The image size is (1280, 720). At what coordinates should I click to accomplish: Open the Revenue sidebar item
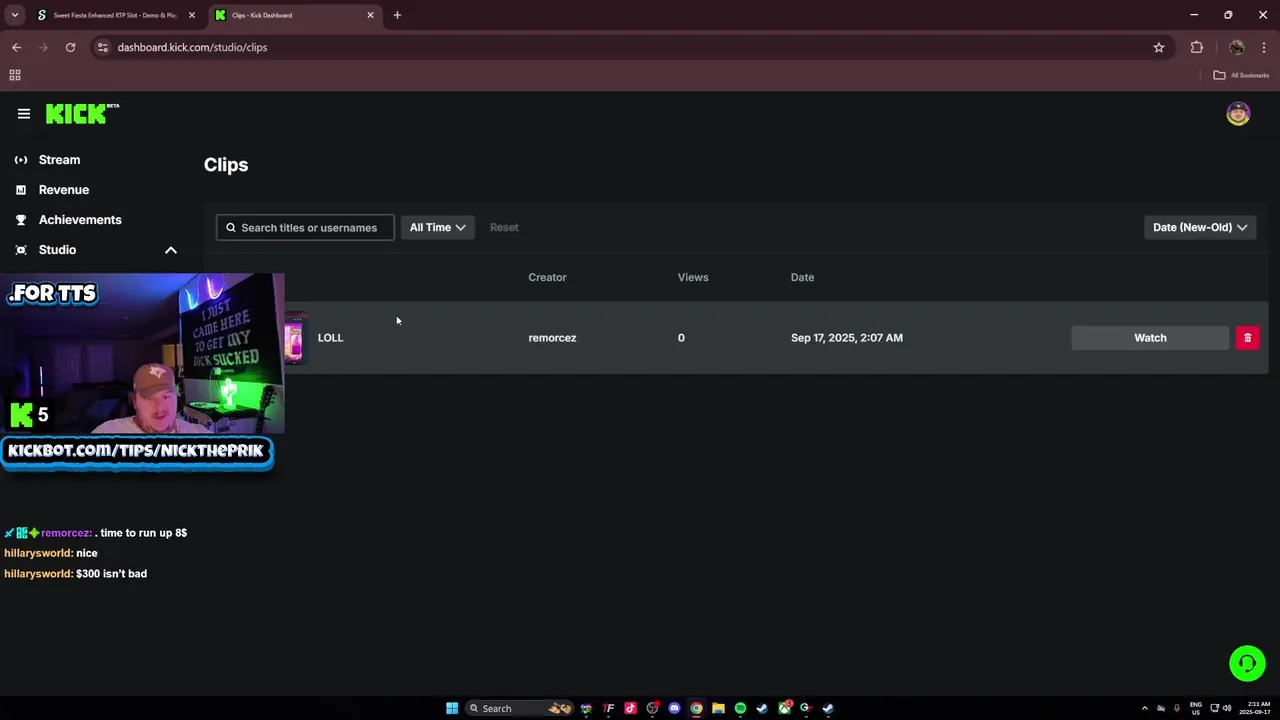pos(64,190)
